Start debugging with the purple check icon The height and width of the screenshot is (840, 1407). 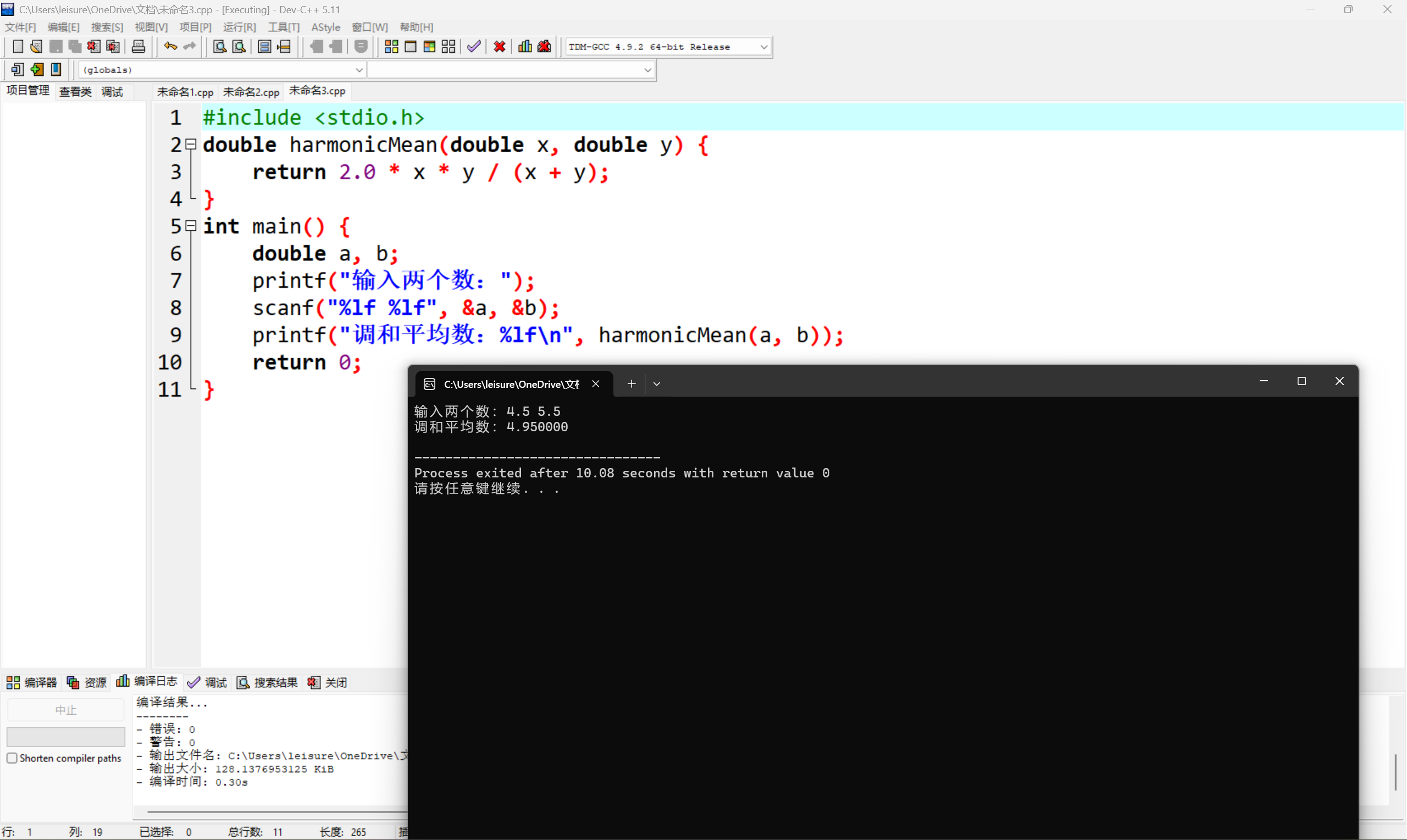474,46
